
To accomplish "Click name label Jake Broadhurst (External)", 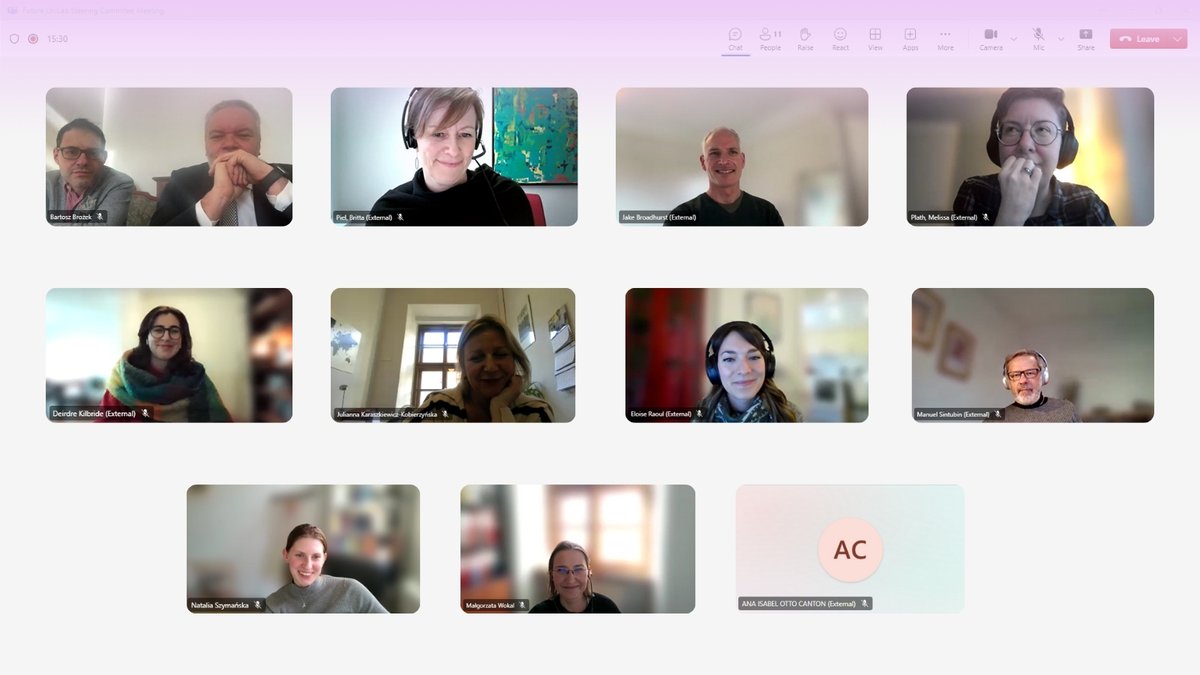I will click(x=658, y=217).
